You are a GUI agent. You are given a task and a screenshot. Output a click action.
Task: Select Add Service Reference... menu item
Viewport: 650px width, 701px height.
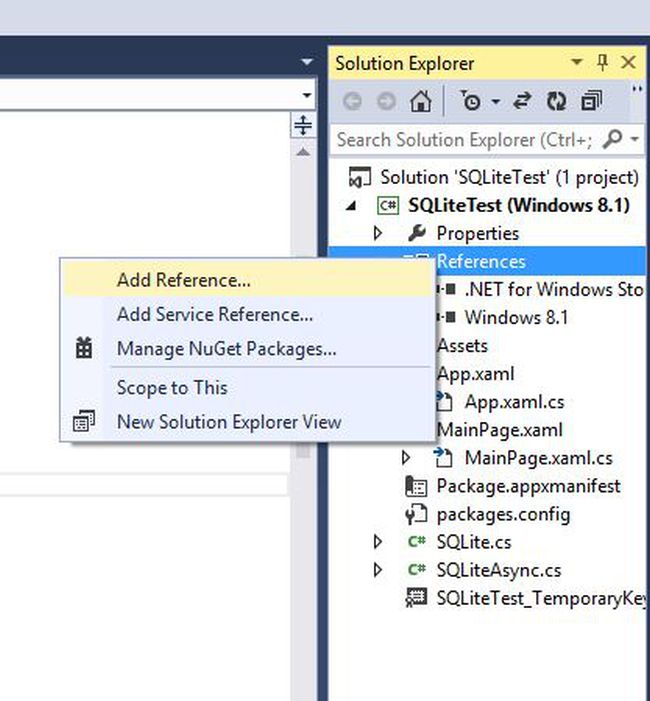click(215, 314)
